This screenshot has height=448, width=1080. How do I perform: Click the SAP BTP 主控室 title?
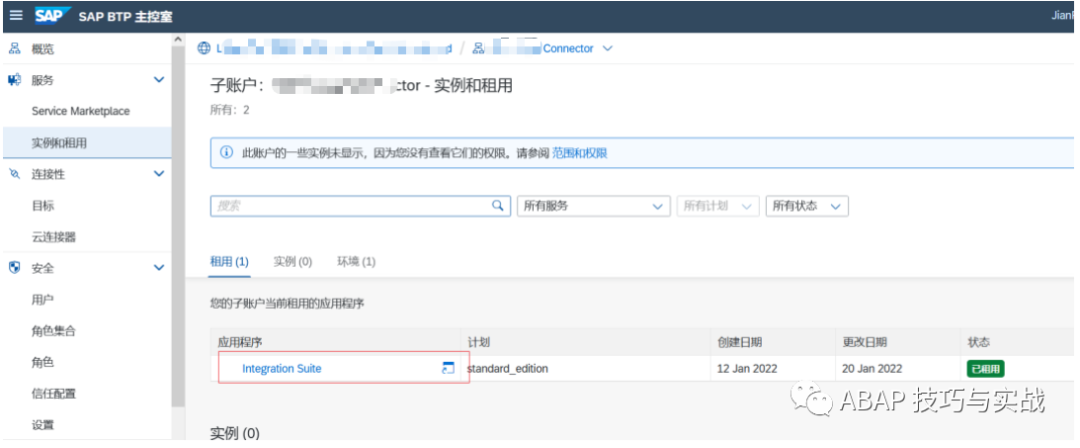[125, 16]
